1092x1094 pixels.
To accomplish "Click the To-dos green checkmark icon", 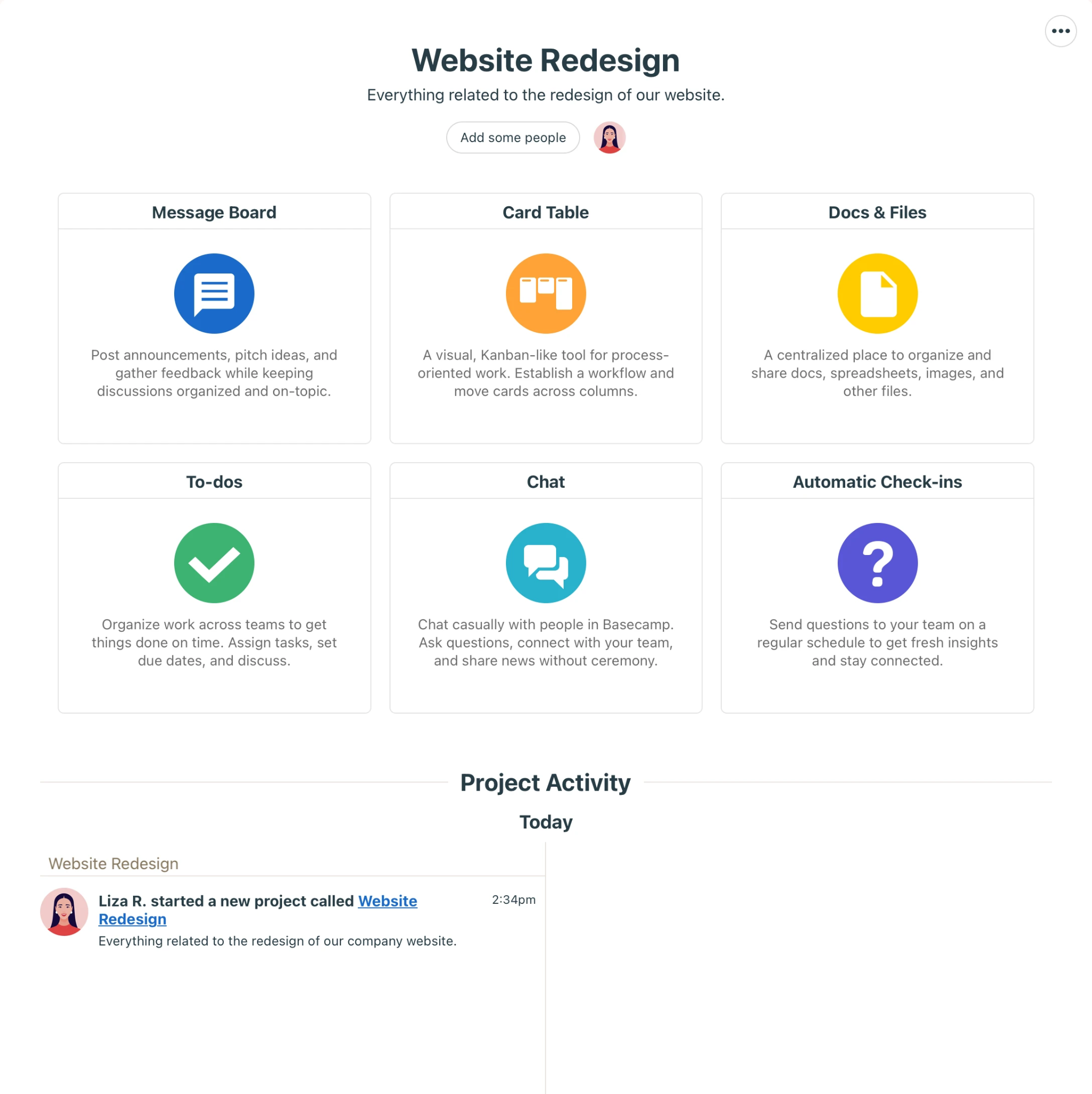I will pos(214,563).
